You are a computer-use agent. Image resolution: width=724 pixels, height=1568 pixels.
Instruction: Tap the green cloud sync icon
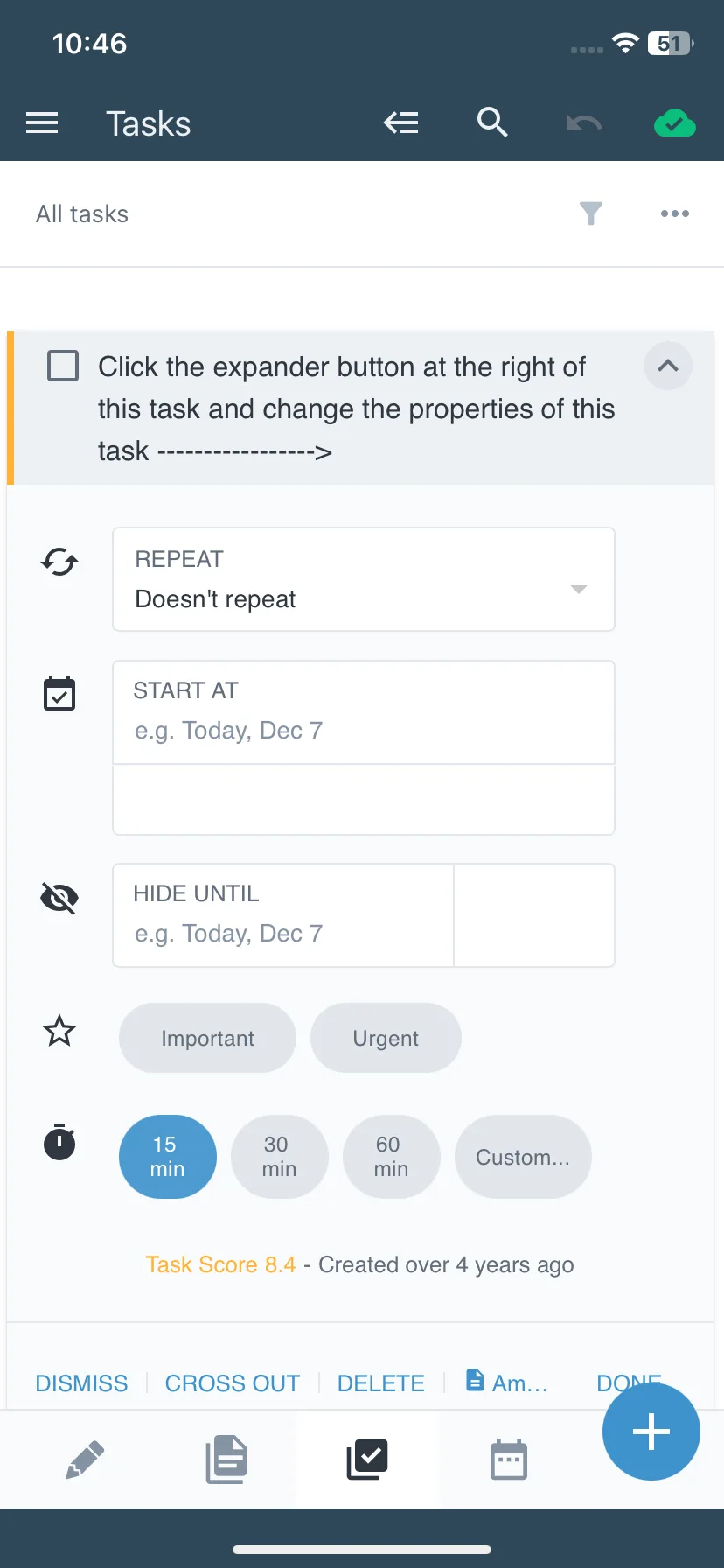coord(675,123)
